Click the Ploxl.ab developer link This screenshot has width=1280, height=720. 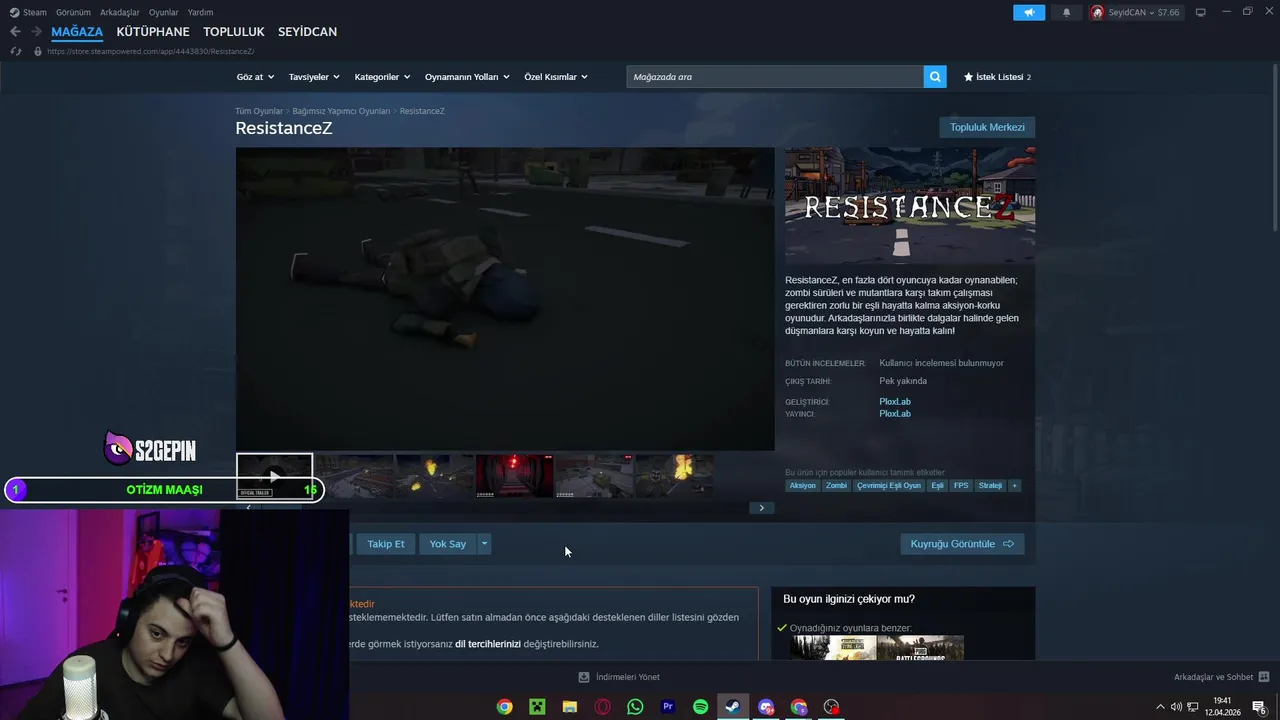[895, 402]
